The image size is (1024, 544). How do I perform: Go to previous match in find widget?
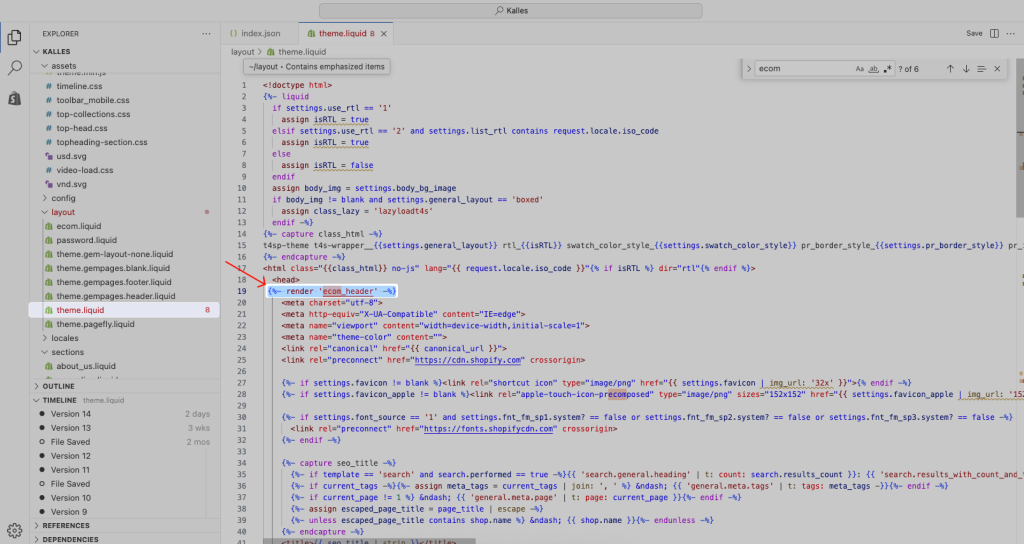pyautogui.click(x=950, y=69)
